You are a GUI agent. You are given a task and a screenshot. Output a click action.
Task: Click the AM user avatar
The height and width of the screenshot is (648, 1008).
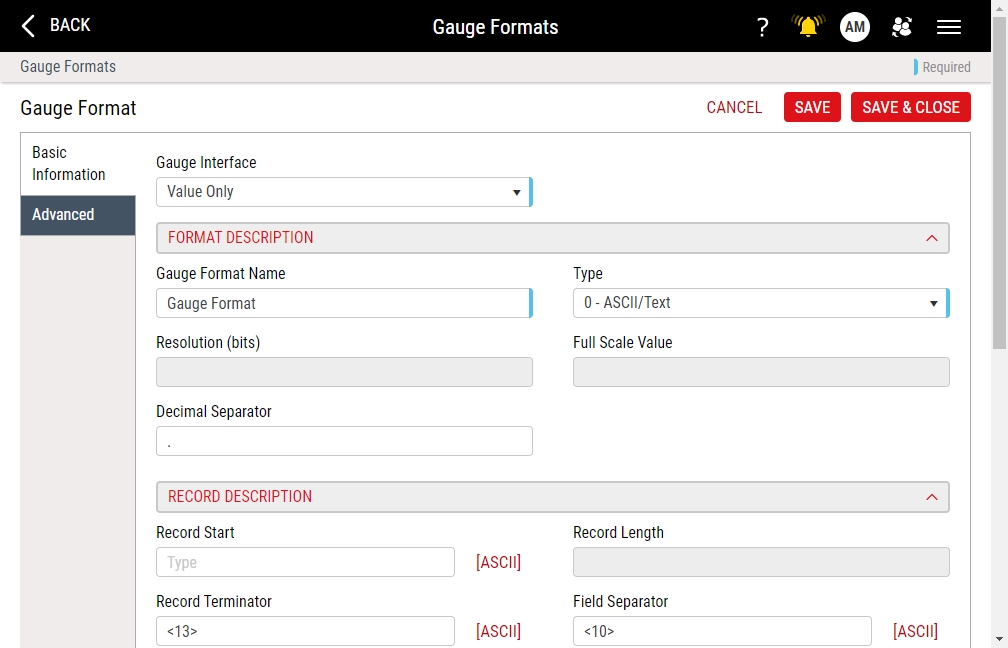(x=855, y=27)
